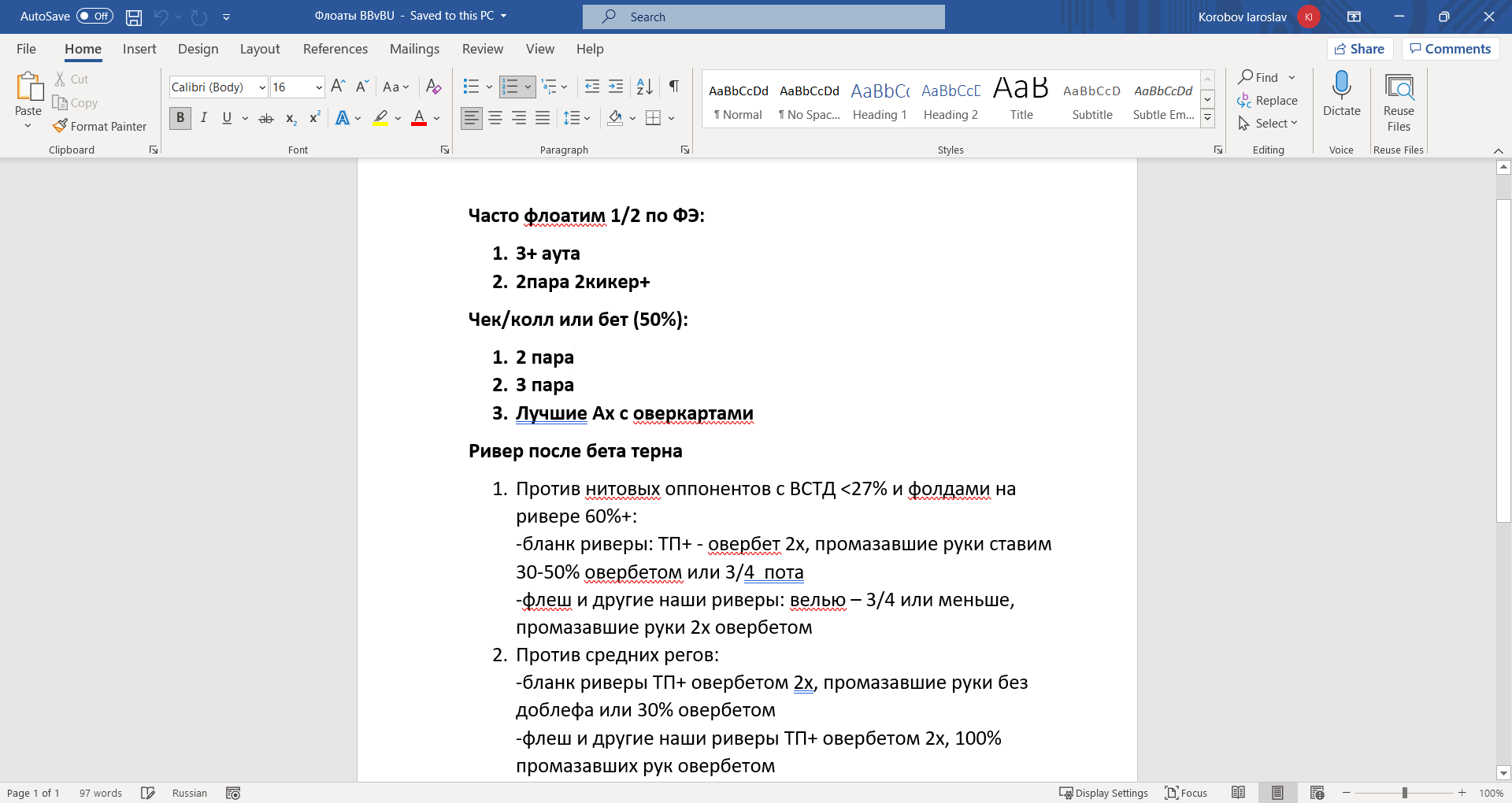Screen dimensions: 1512x803
Task: Toggle left text alignment
Action: click(x=471, y=118)
